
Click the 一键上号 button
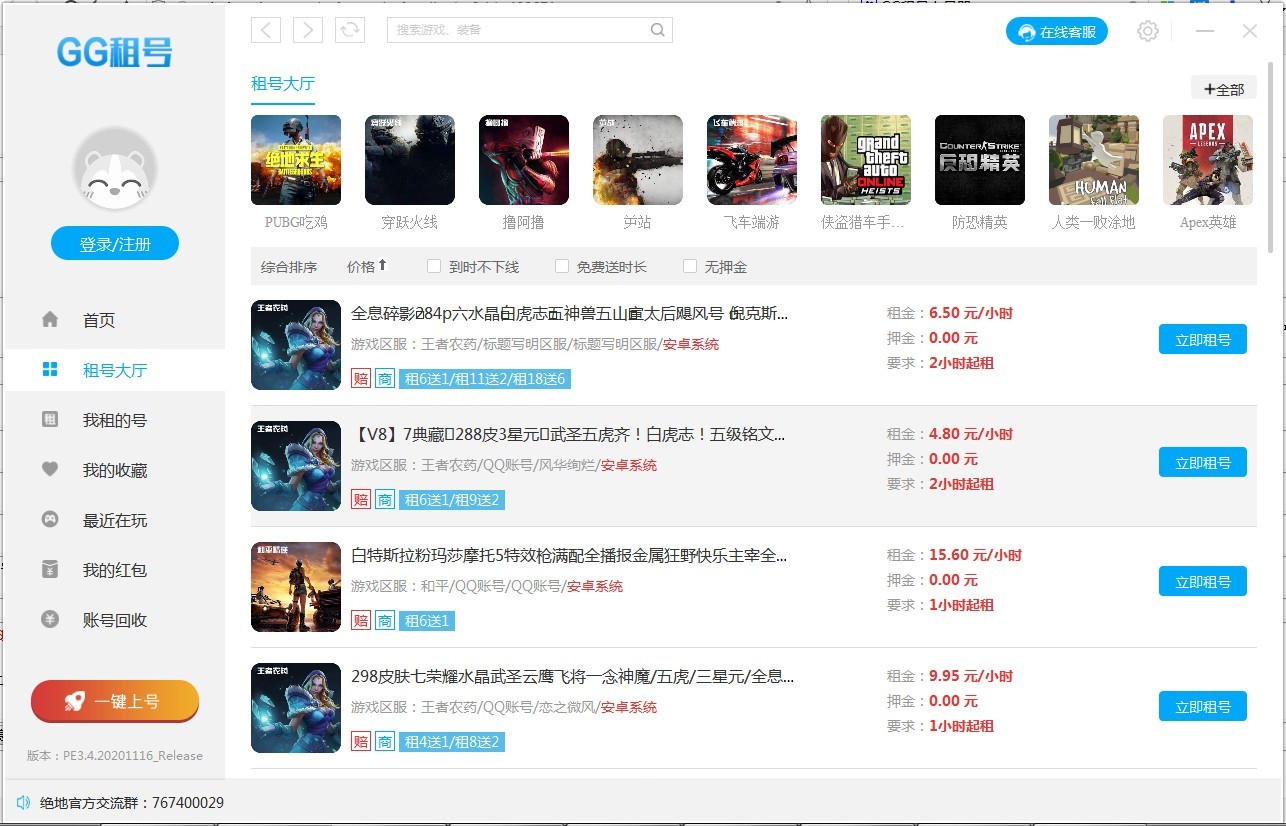coord(115,701)
